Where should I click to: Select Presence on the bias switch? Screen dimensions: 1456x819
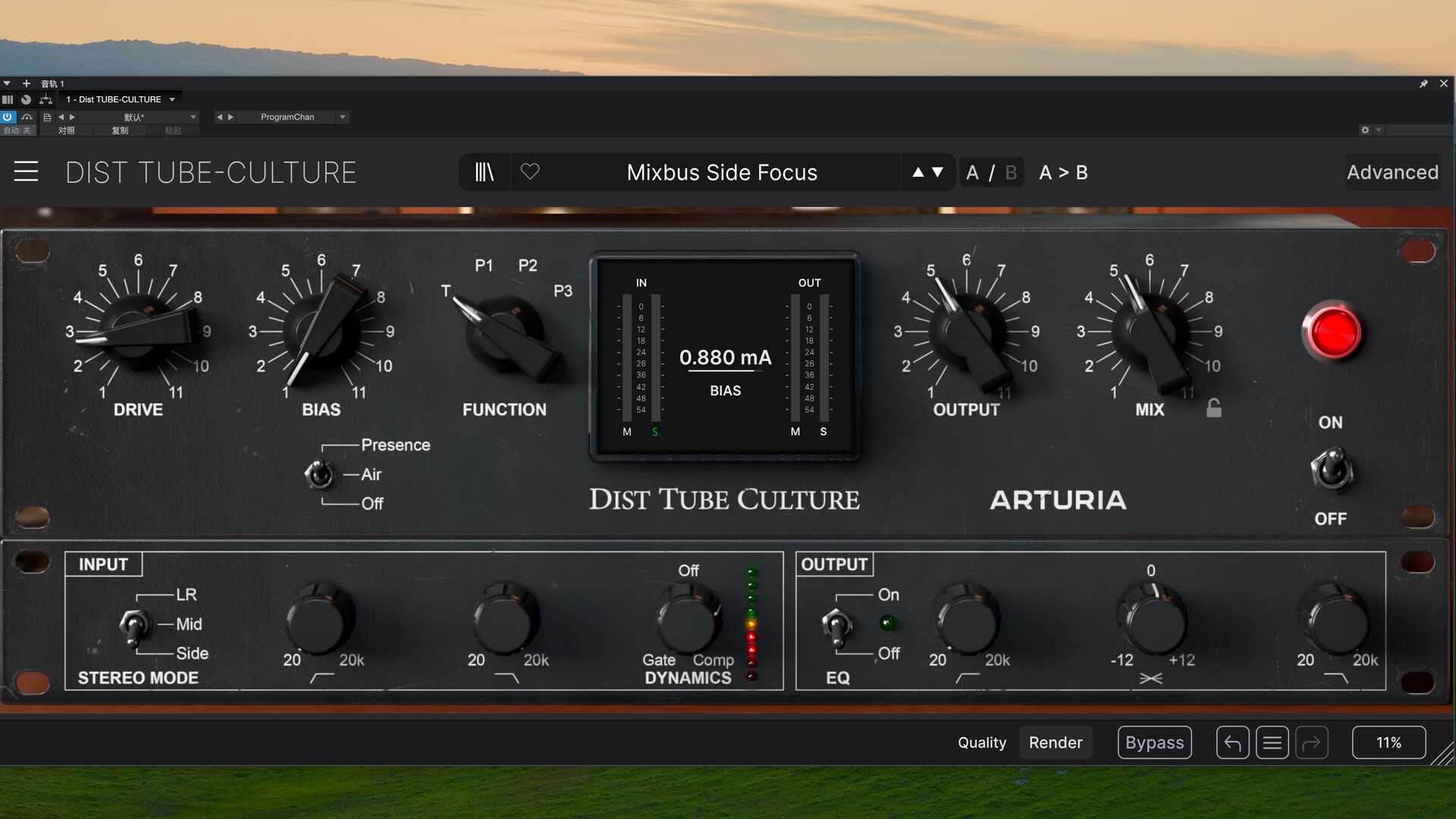395,445
